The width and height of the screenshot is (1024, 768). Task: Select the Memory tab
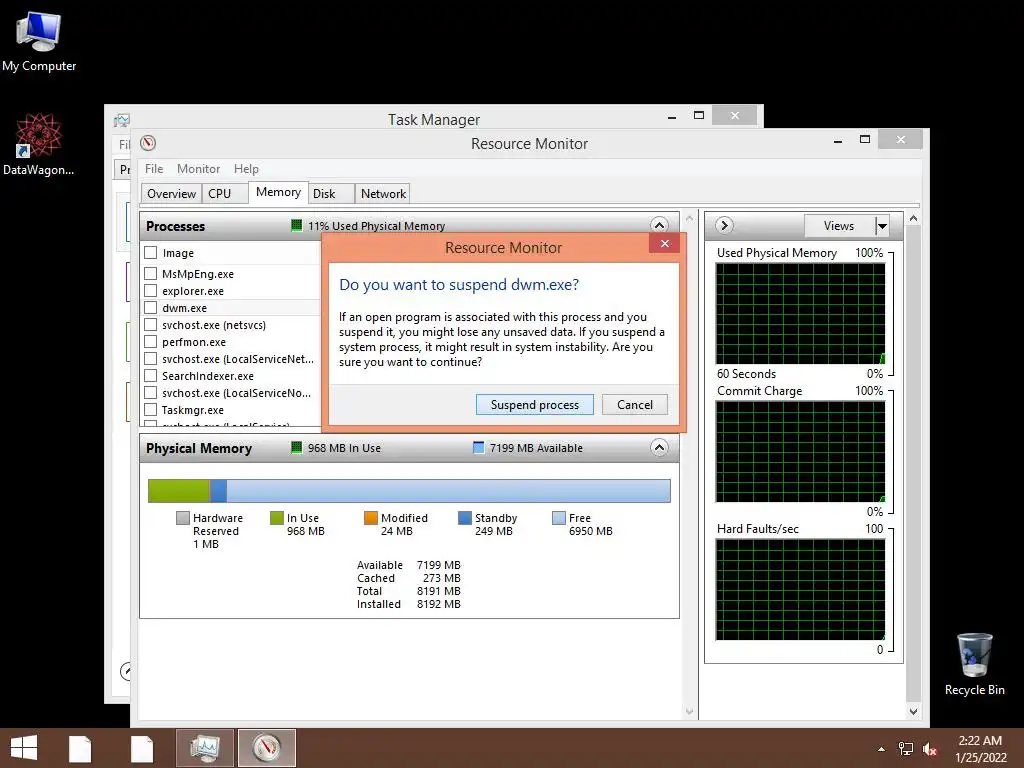point(278,192)
